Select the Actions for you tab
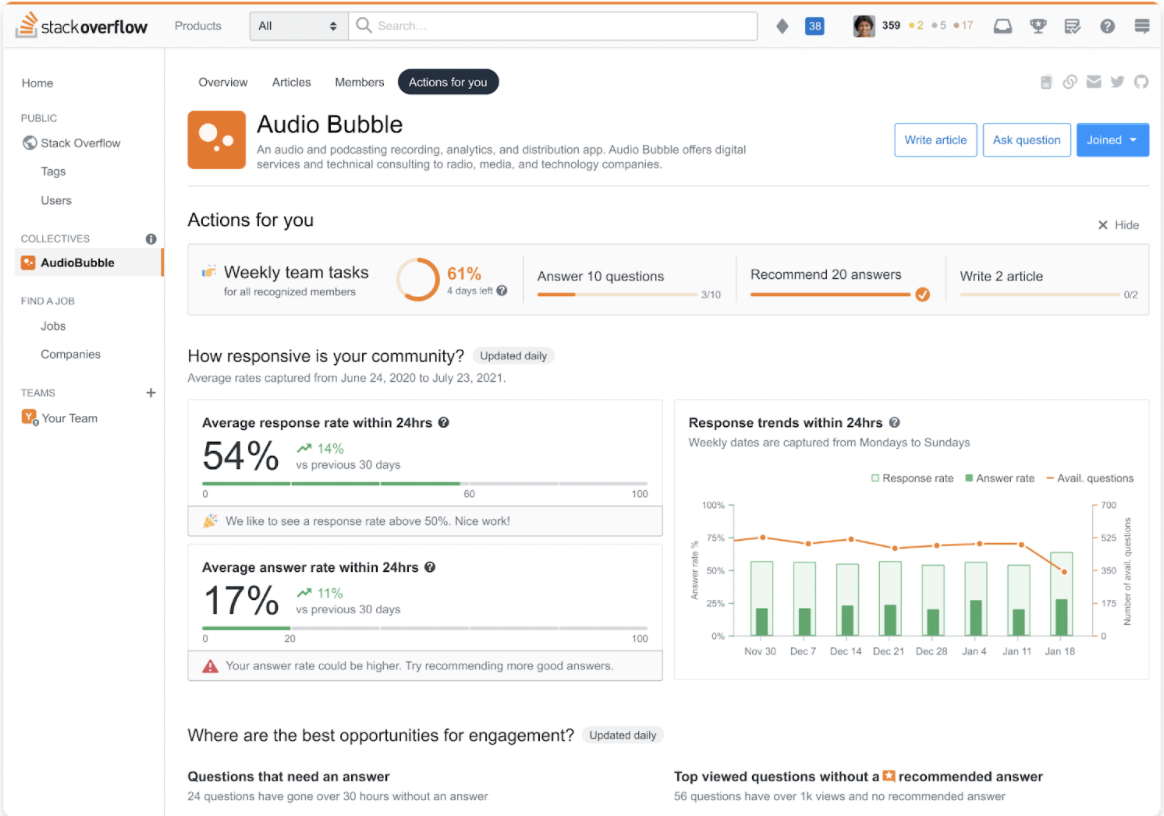 pyautogui.click(x=448, y=82)
